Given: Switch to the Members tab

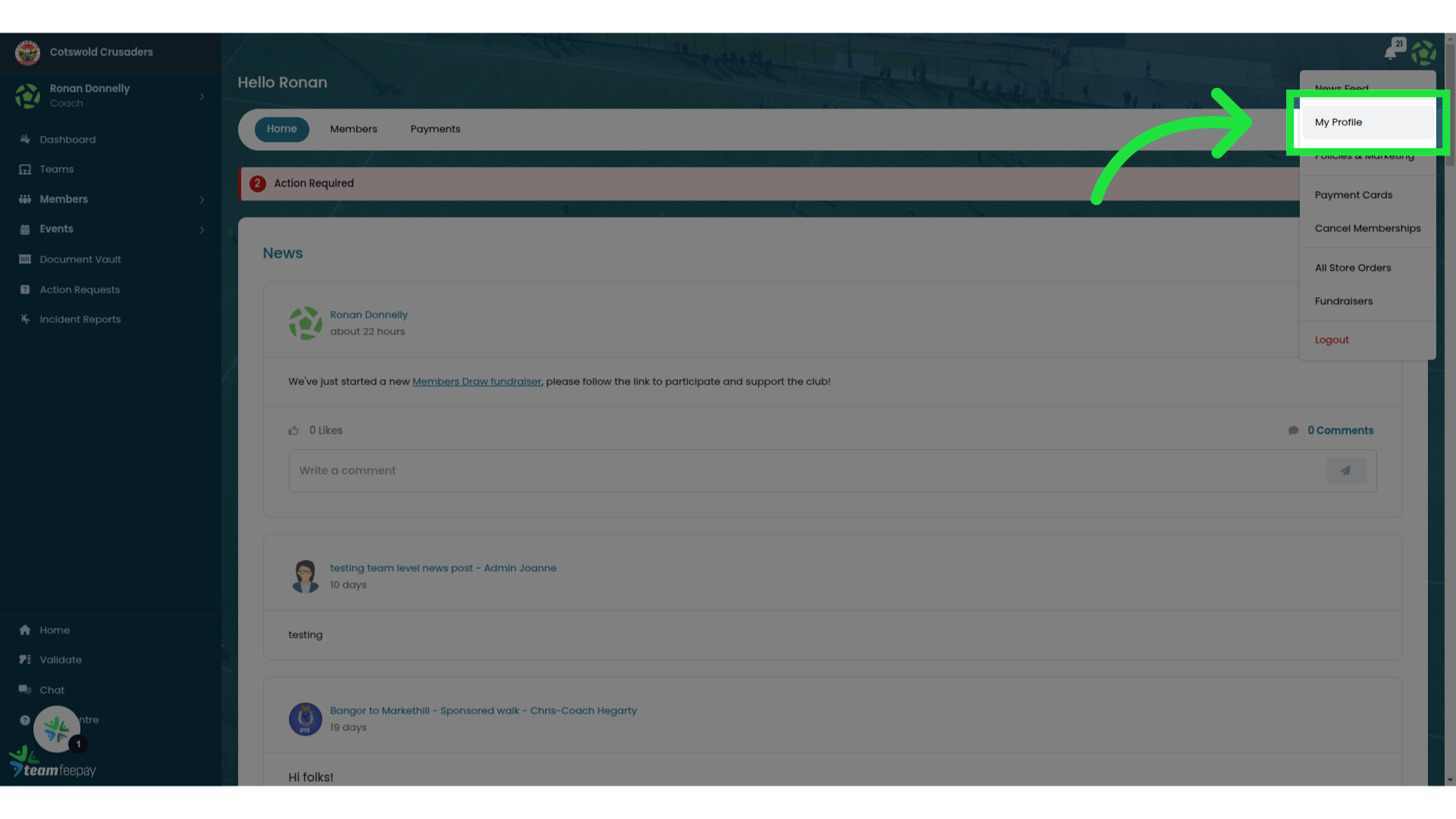Looking at the screenshot, I should (353, 129).
